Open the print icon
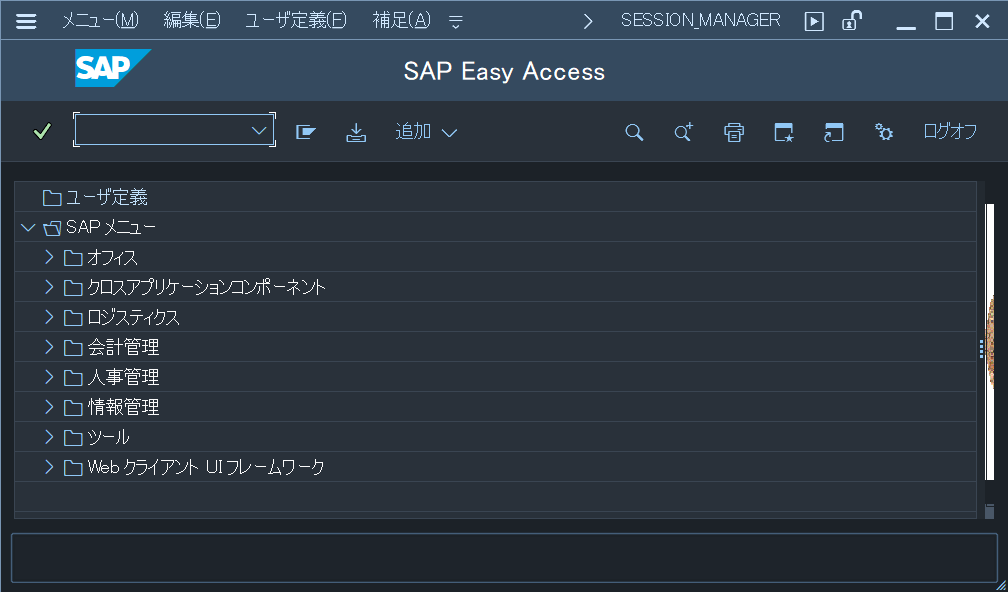This screenshot has width=1008, height=592. [733, 131]
